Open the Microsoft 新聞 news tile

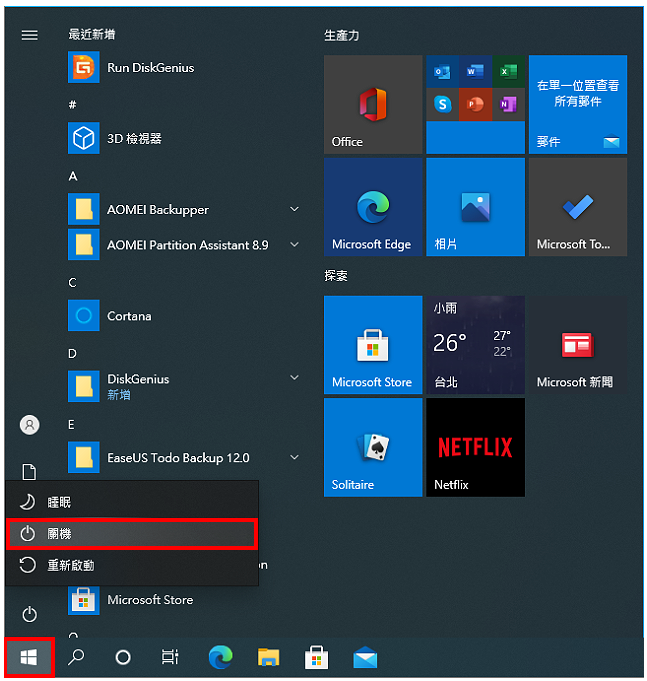pos(578,345)
